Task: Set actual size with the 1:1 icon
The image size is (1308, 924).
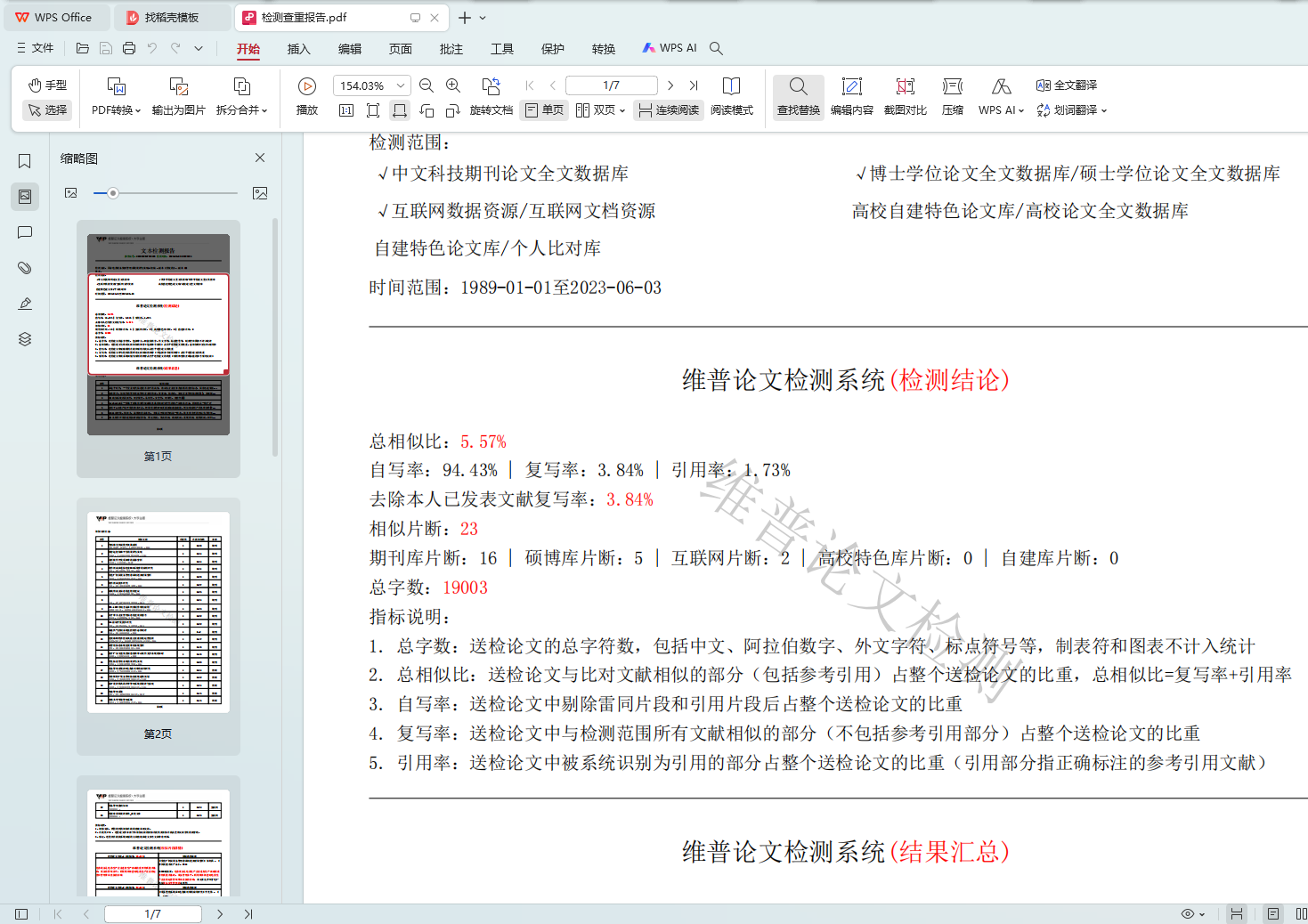Action: 346,110
